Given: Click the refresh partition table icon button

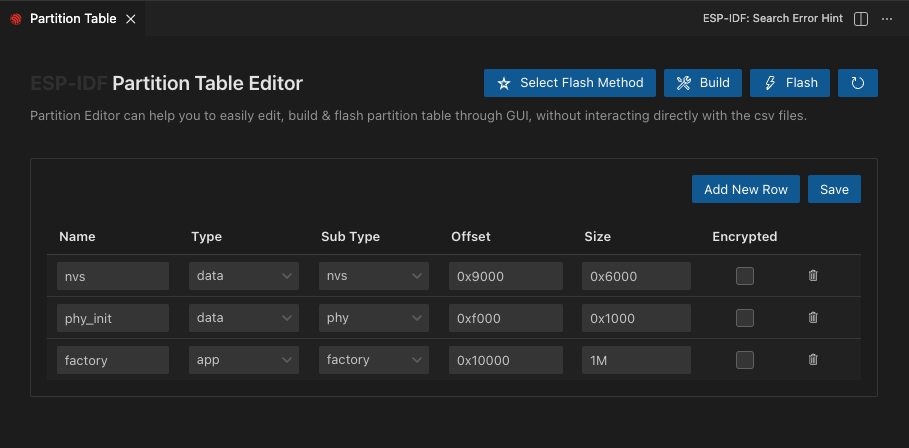Looking at the screenshot, I should tap(857, 83).
